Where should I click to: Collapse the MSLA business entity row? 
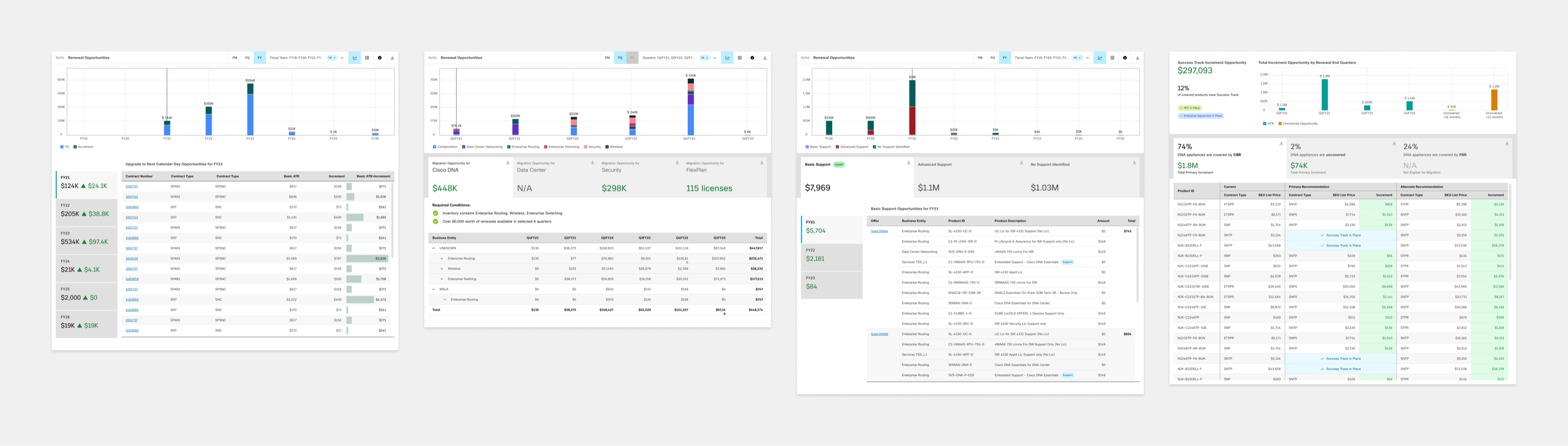click(434, 290)
